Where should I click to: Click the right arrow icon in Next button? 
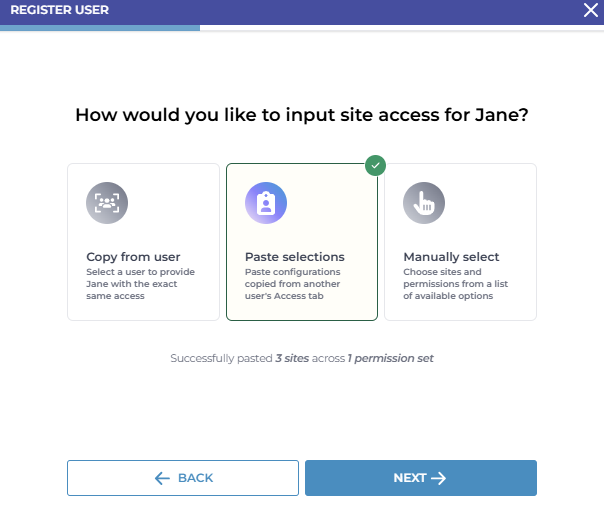(x=438, y=478)
